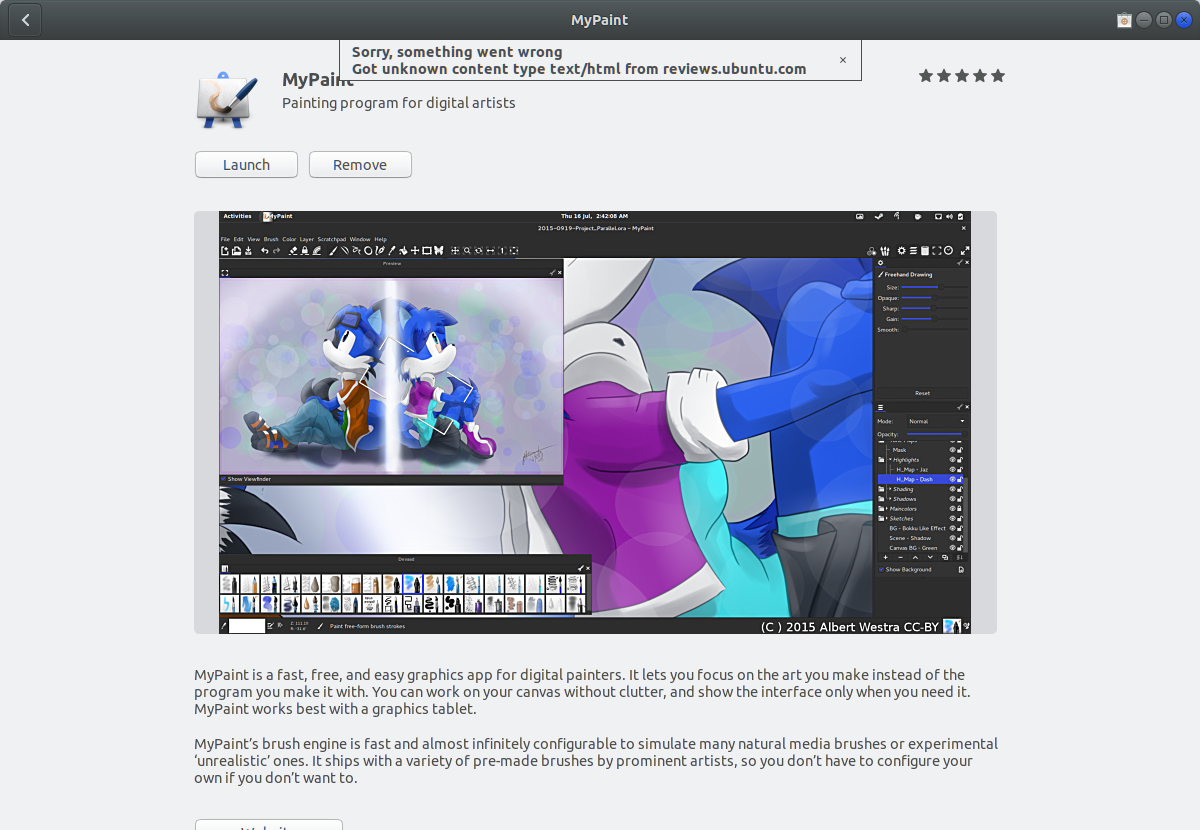Open the Brush menu in MyPaint
1200x830 pixels.
(271, 240)
